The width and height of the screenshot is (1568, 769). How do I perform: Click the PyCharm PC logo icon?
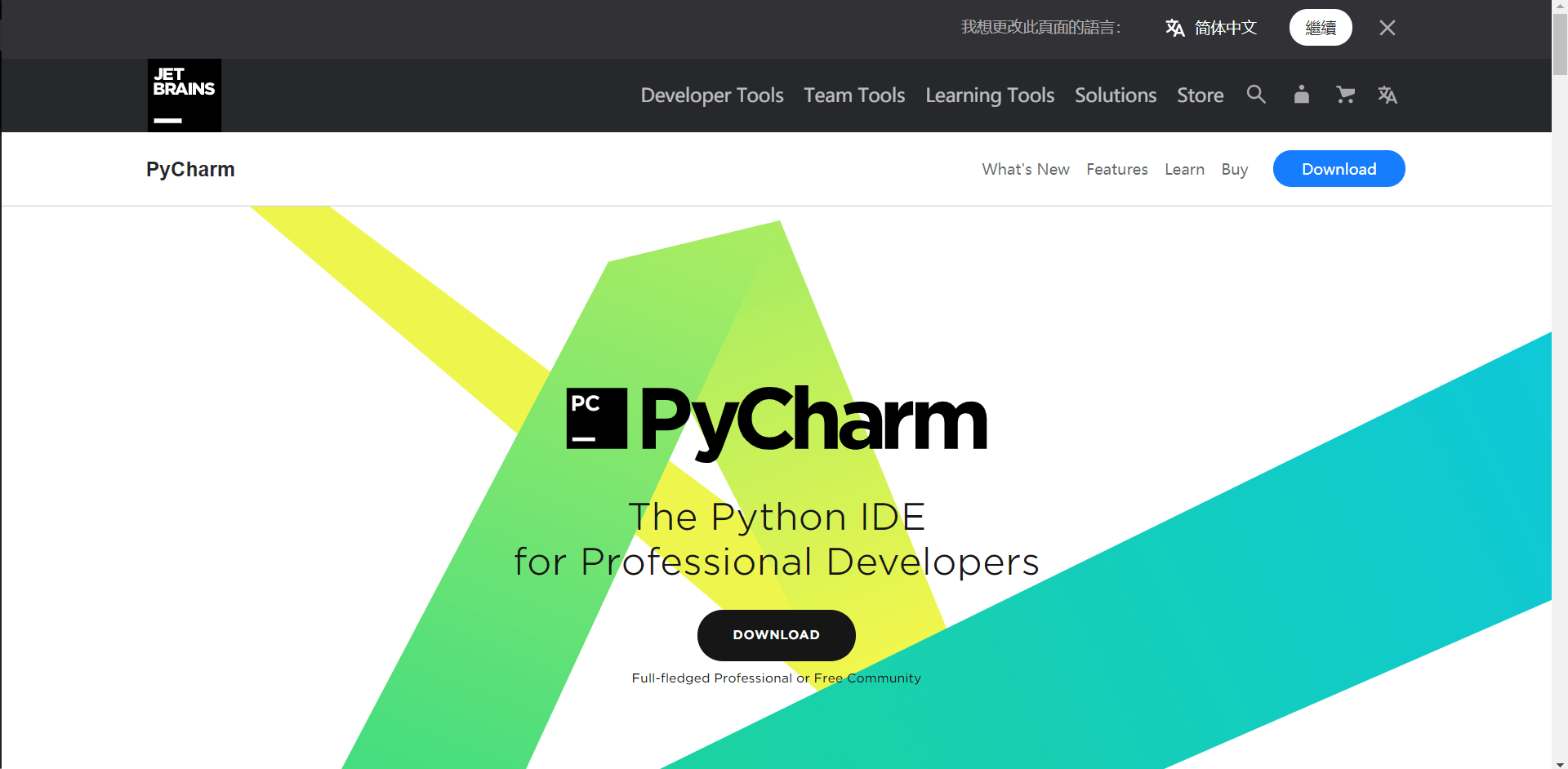(597, 419)
